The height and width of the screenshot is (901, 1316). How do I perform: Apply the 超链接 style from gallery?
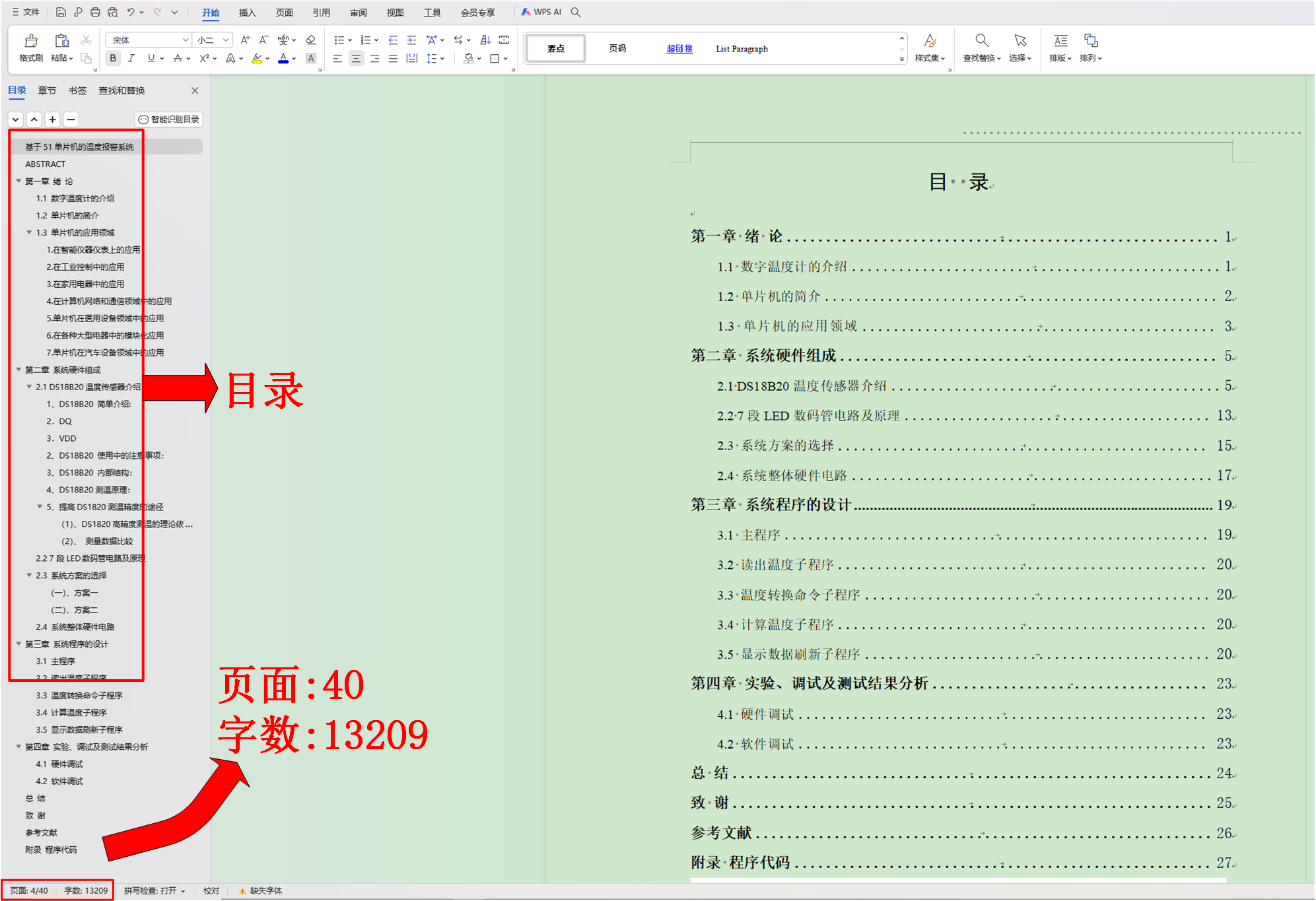coord(679,49)
